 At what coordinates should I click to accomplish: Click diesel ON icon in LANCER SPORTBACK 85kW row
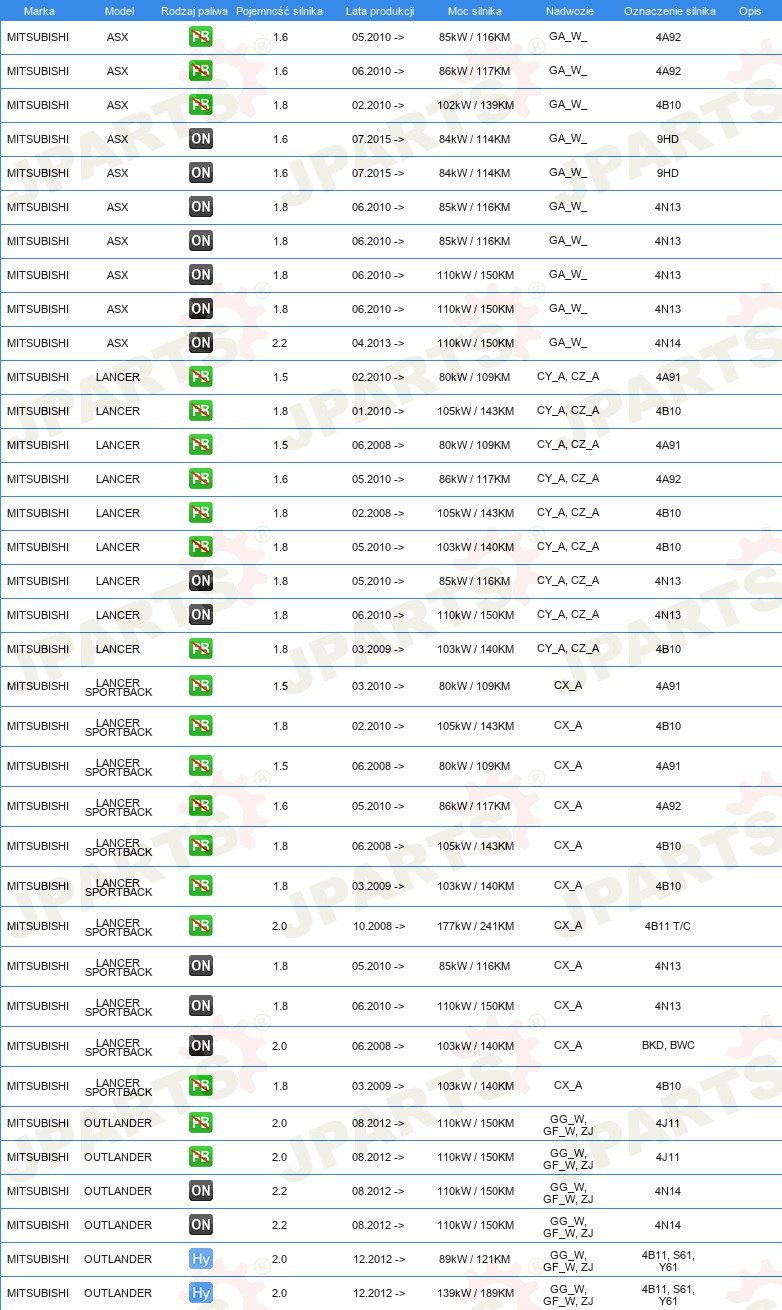pyautogui.click(x=201, y=966)
